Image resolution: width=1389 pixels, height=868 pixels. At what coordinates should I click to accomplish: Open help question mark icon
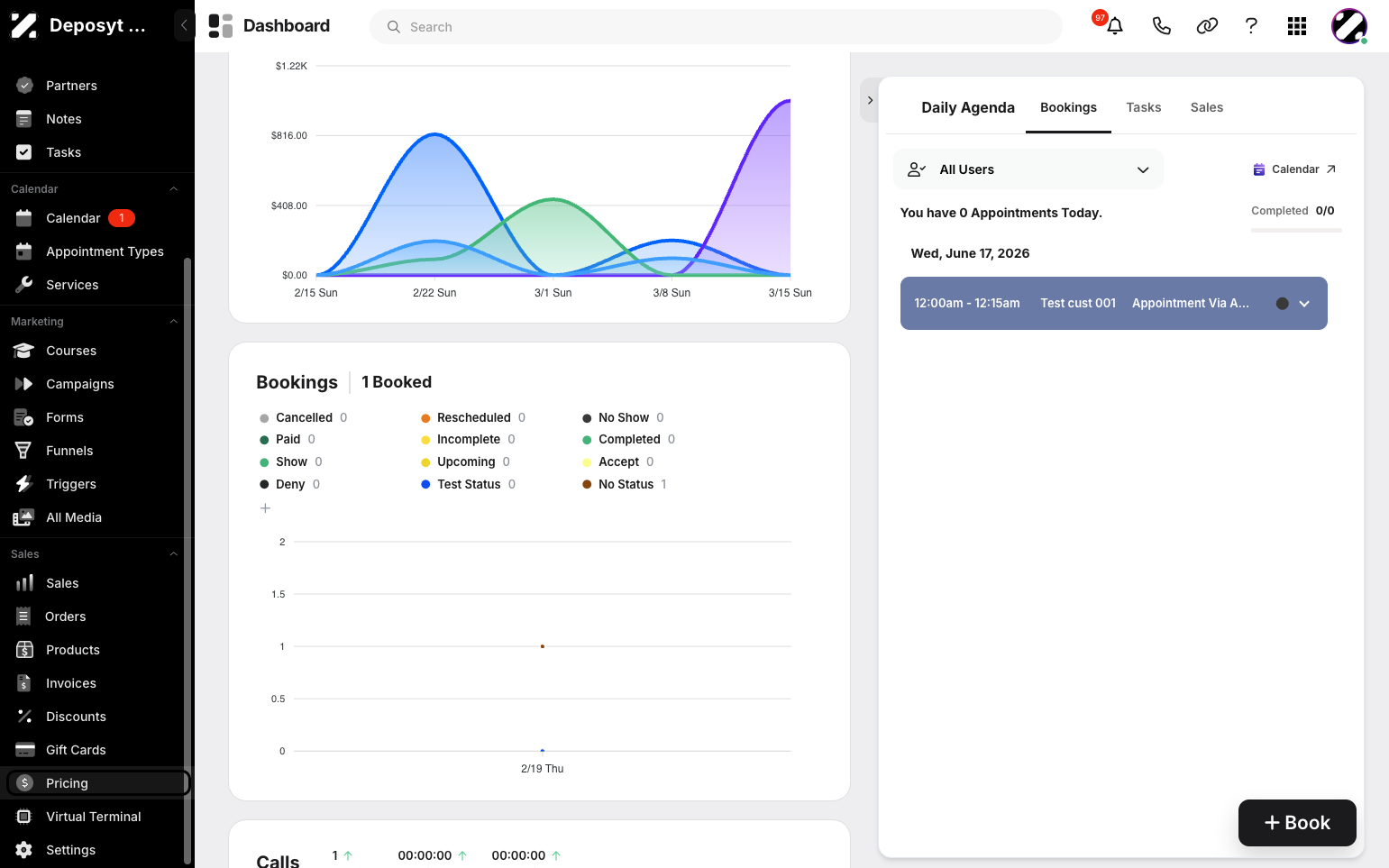1251,26
